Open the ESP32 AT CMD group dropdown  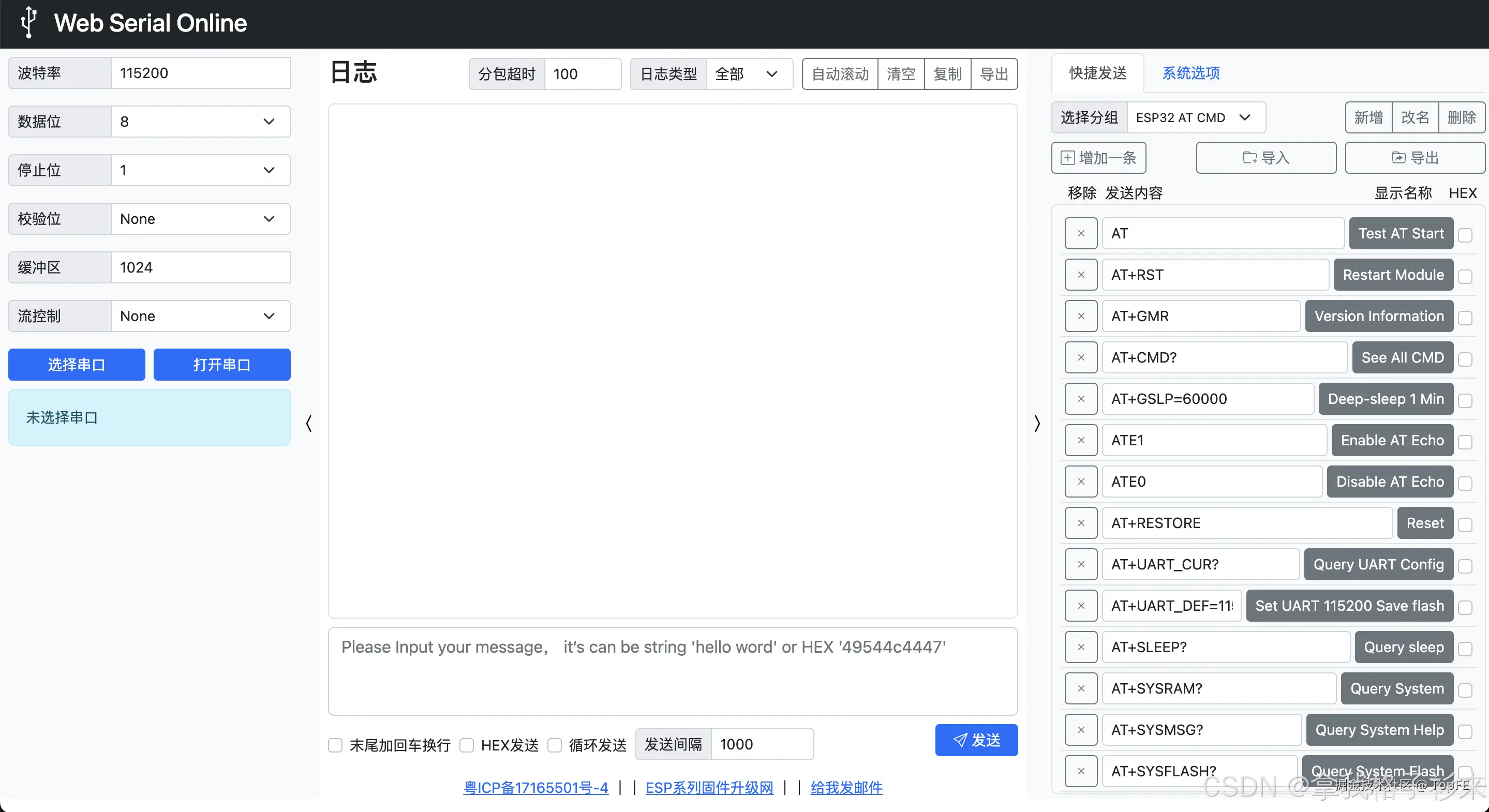[1196, 117]
